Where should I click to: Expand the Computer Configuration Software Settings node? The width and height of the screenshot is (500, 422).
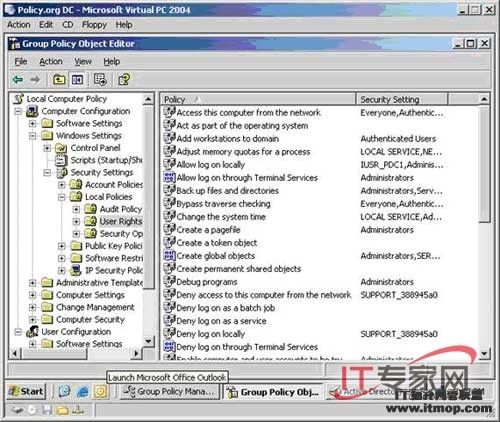[33, 124]
